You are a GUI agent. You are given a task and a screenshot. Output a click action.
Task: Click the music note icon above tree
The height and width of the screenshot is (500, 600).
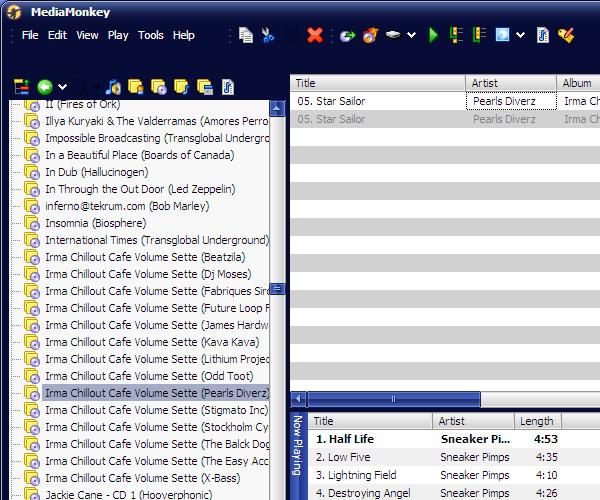pos(113,87)
